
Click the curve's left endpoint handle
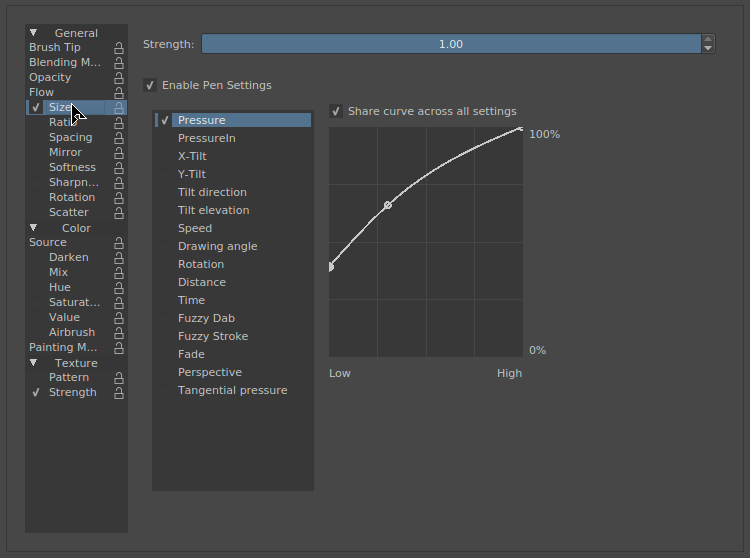[x=331, y=267]
